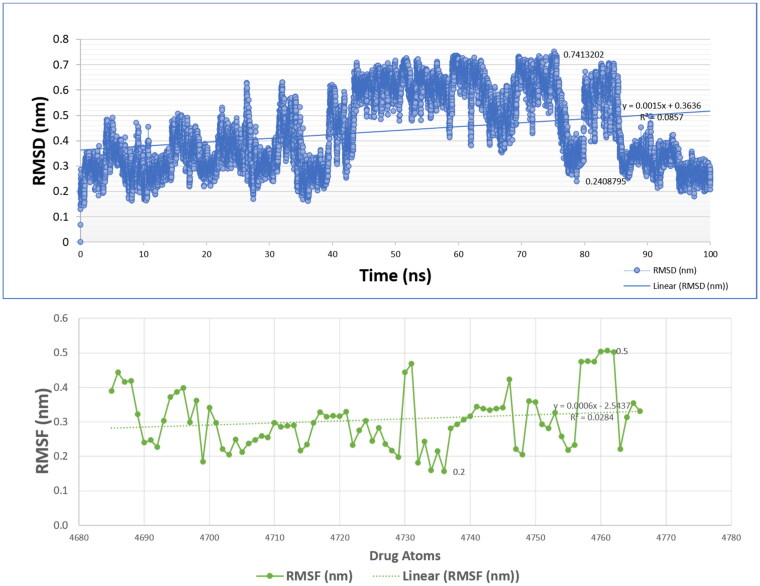Click the 0.5 data label on RMSF chart
This screenshot has width=760, height=586.
pyautogui.click(x=622, y=351)
